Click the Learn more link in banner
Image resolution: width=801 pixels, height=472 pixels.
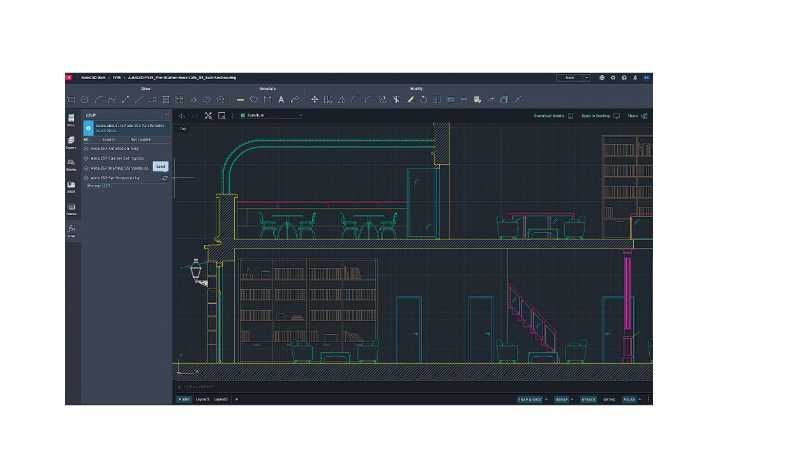point(106,131)
